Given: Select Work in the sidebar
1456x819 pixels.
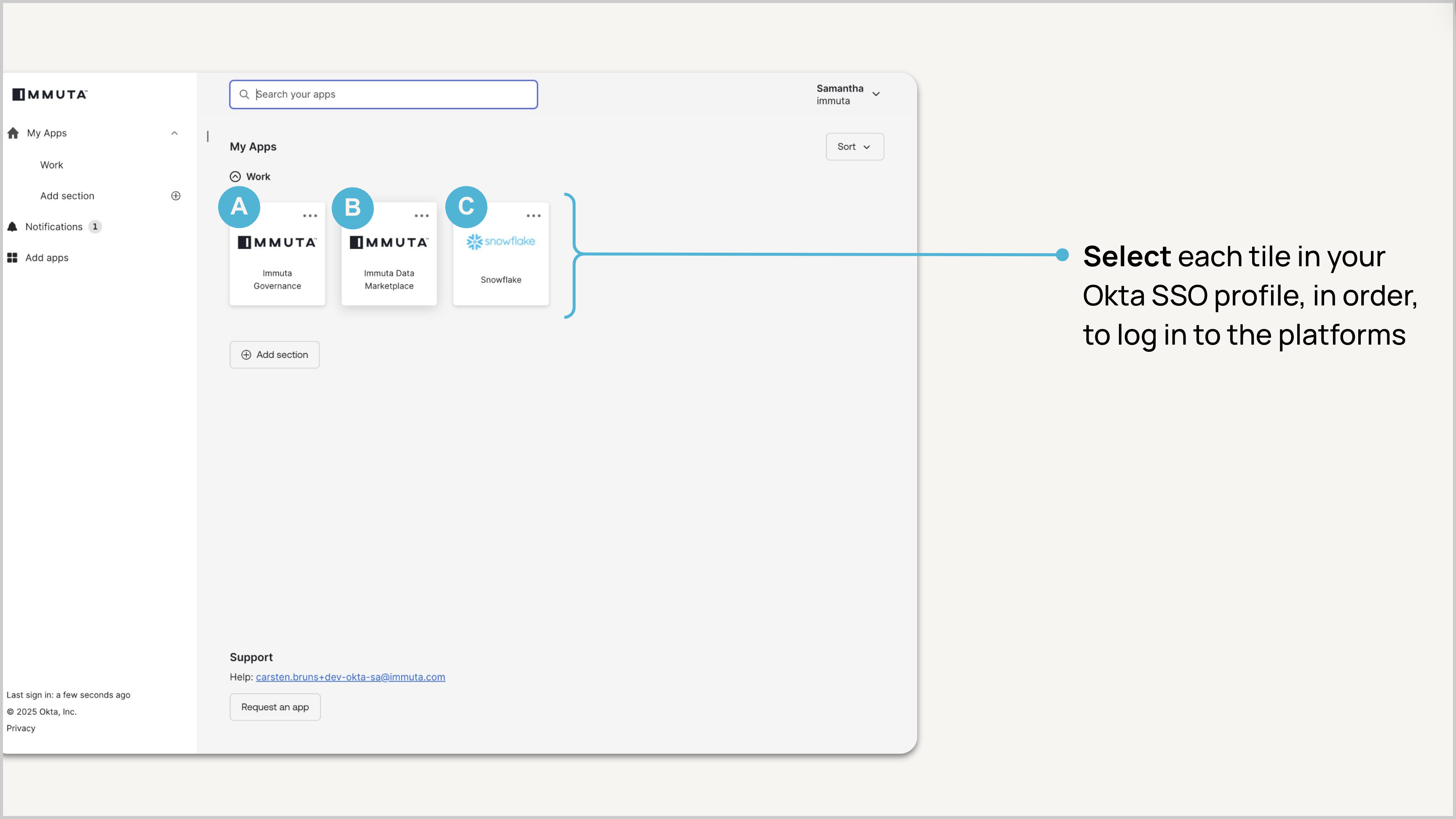Looking at the screenshot, I should [x=51, y=165].
